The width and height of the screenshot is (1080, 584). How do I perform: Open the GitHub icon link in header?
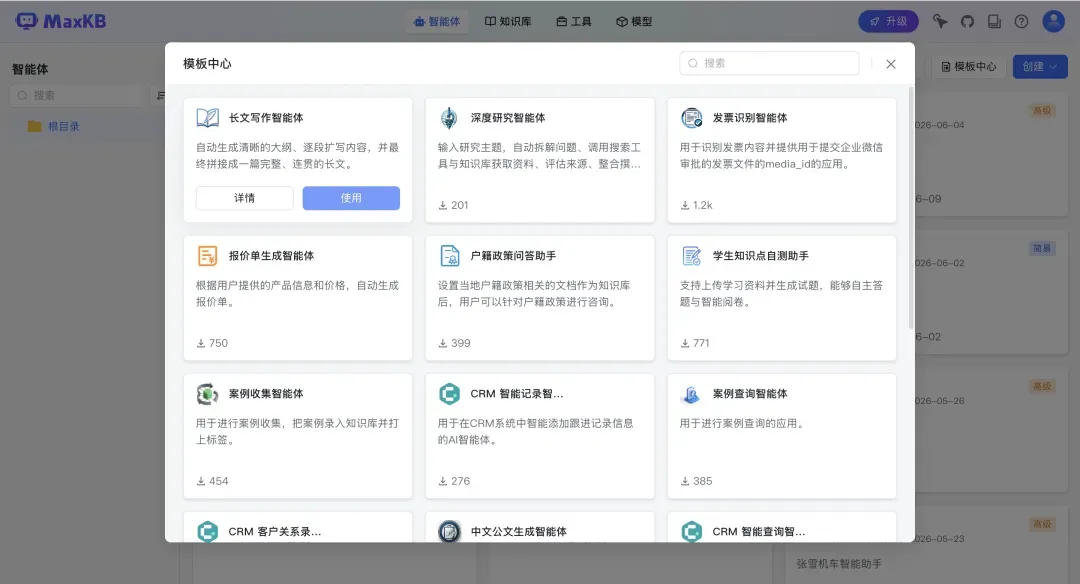pyautogui.click(x=967, y=21)
